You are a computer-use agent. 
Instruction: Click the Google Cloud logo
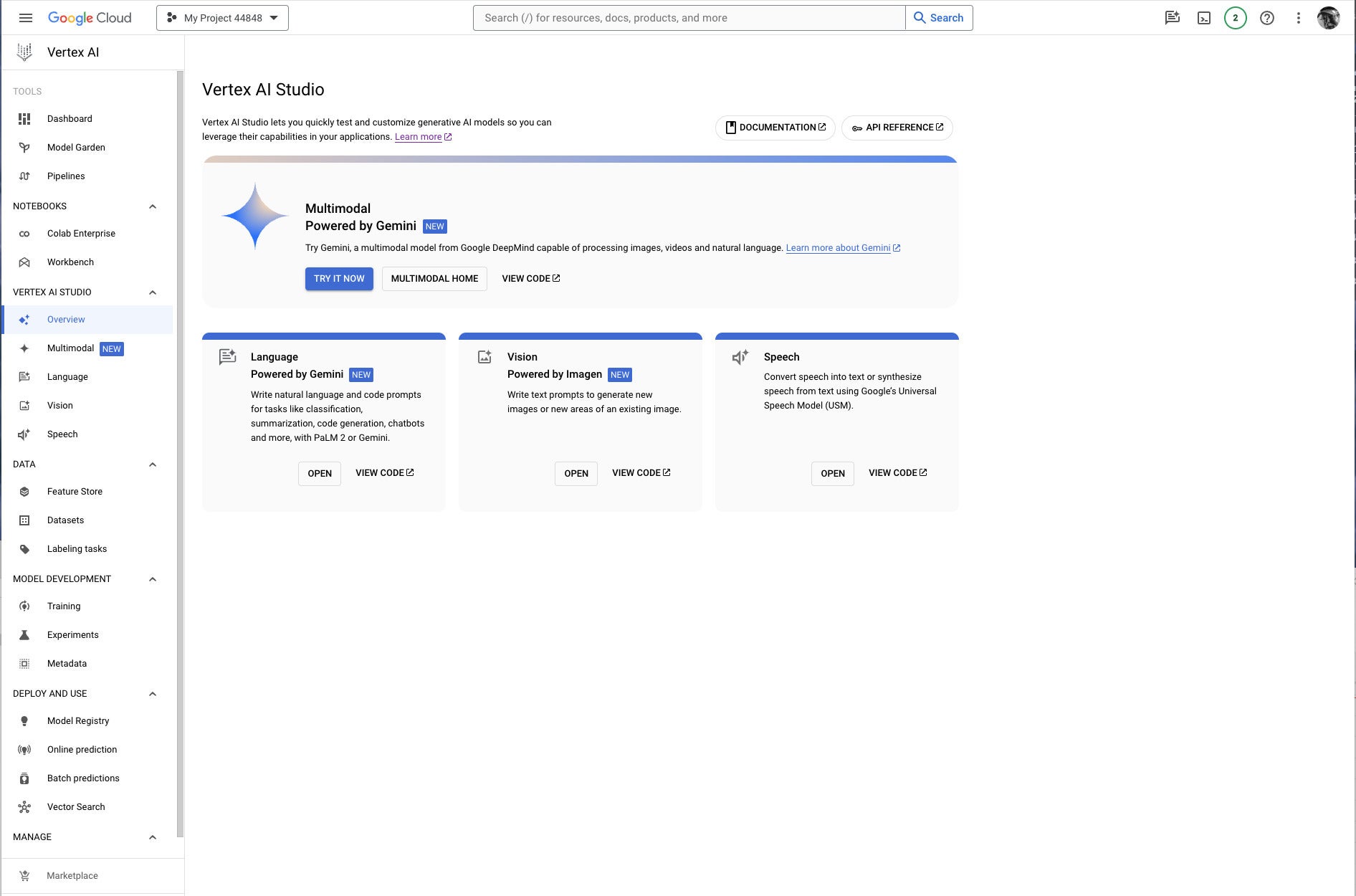90,18
